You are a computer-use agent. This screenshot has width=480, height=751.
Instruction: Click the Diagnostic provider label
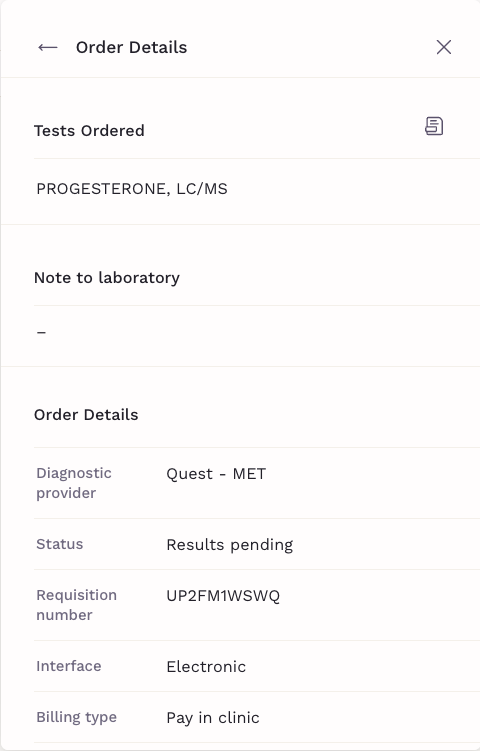[x=74, y=483]
